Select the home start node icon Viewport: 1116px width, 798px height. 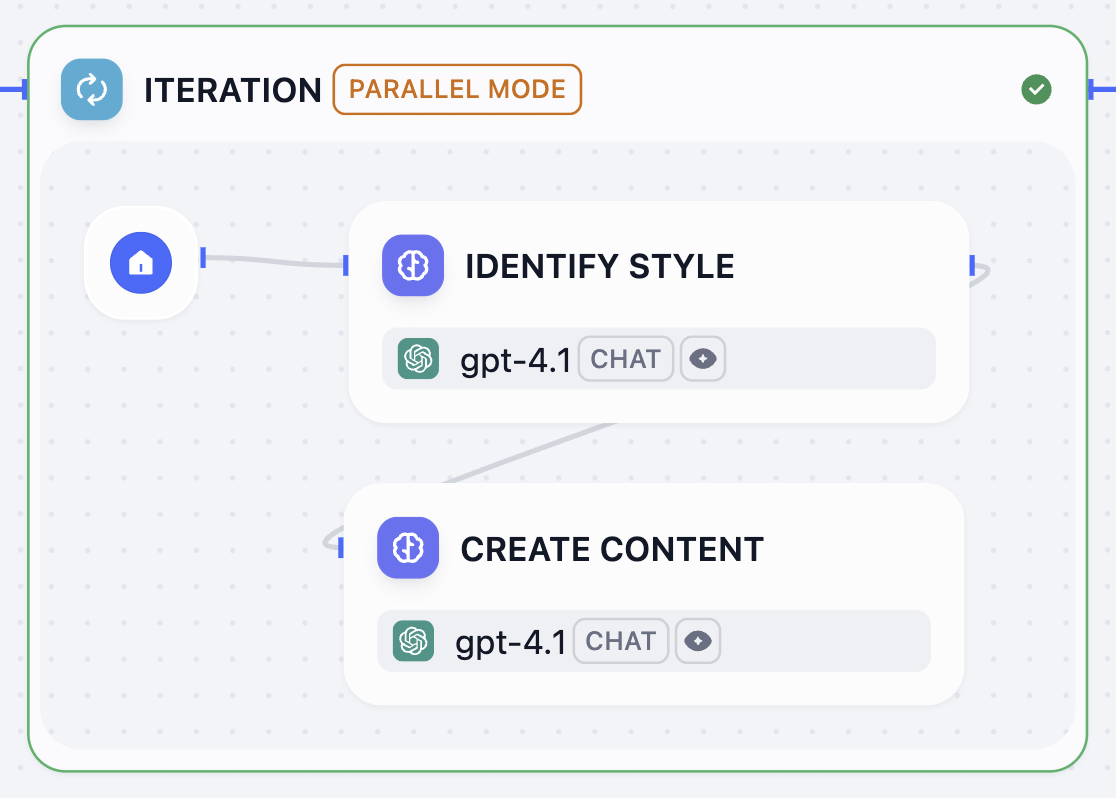(141, 263)
